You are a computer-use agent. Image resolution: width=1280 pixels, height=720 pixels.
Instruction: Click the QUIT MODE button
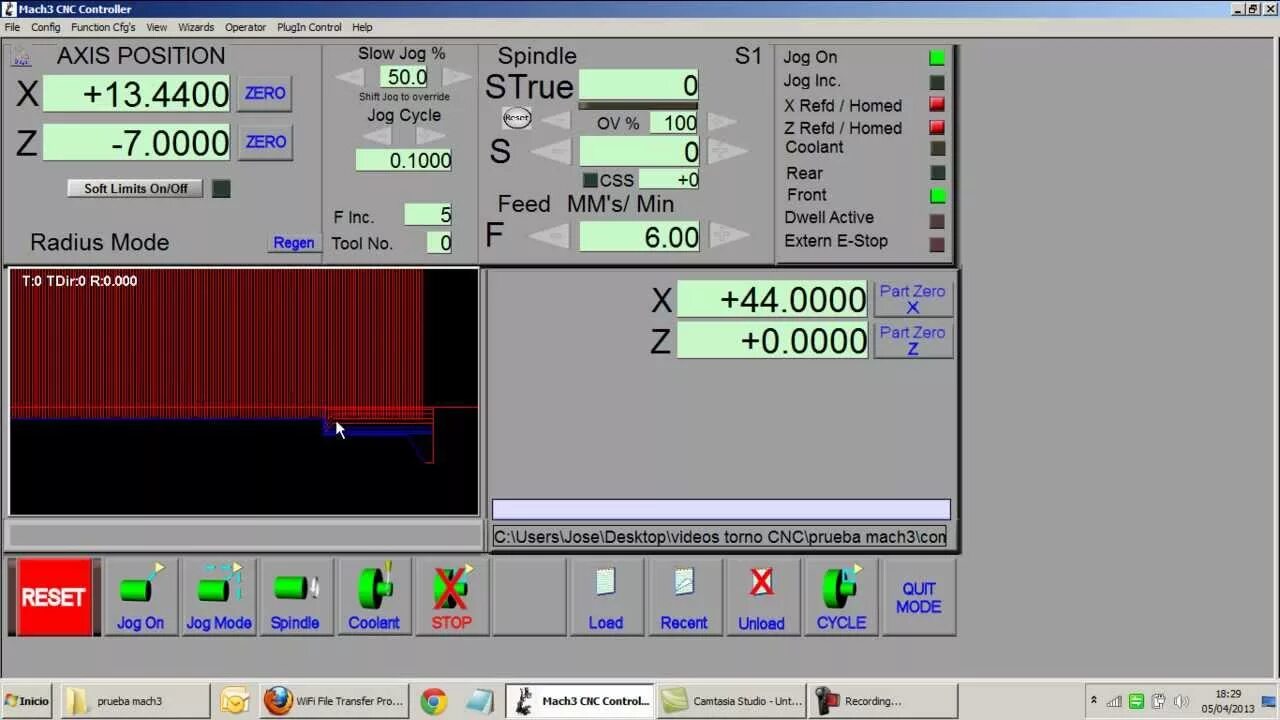pos(919,597)
